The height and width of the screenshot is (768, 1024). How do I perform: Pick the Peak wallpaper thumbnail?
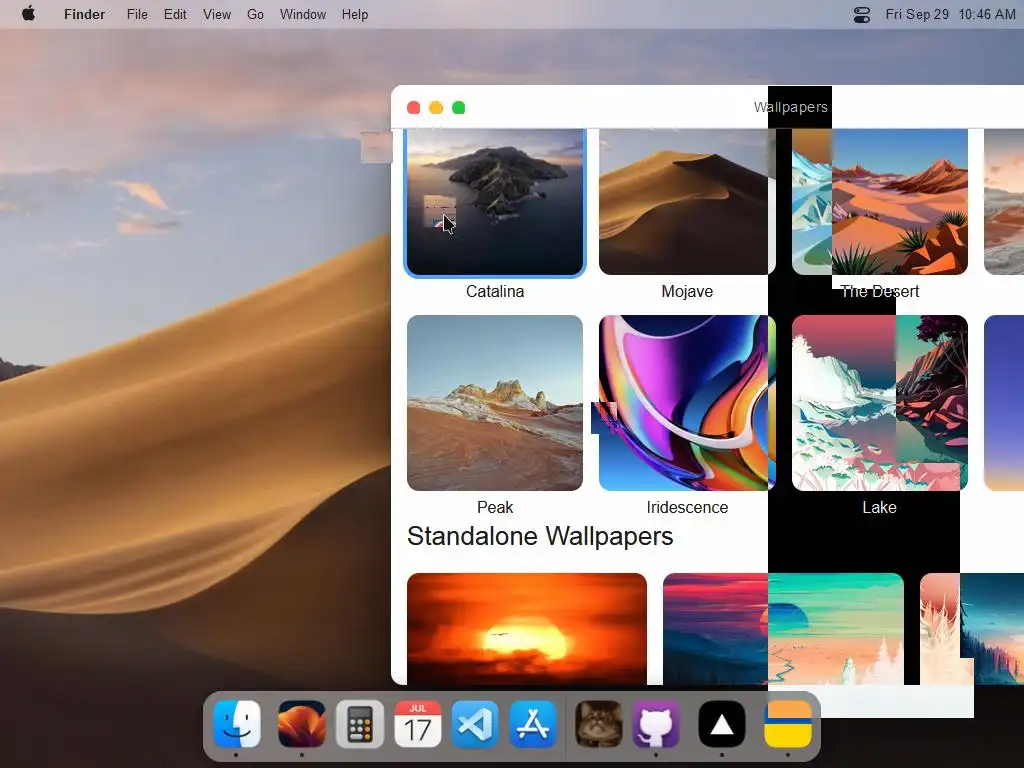click(495, 403)
